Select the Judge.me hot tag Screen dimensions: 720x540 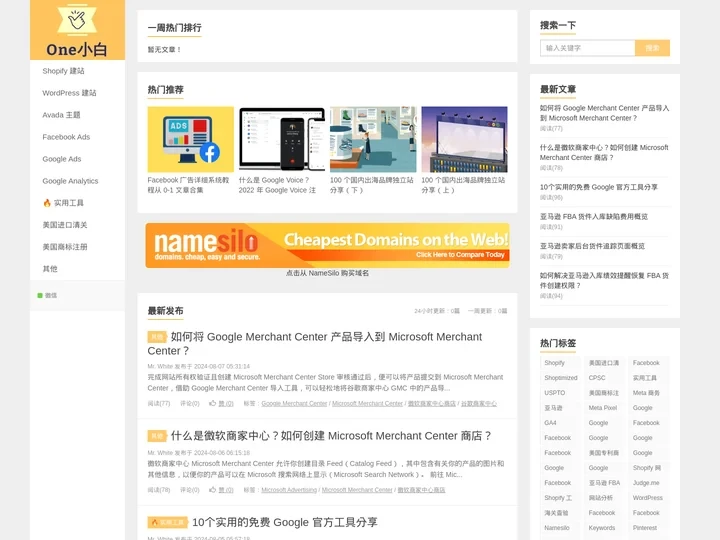(646, 483)
